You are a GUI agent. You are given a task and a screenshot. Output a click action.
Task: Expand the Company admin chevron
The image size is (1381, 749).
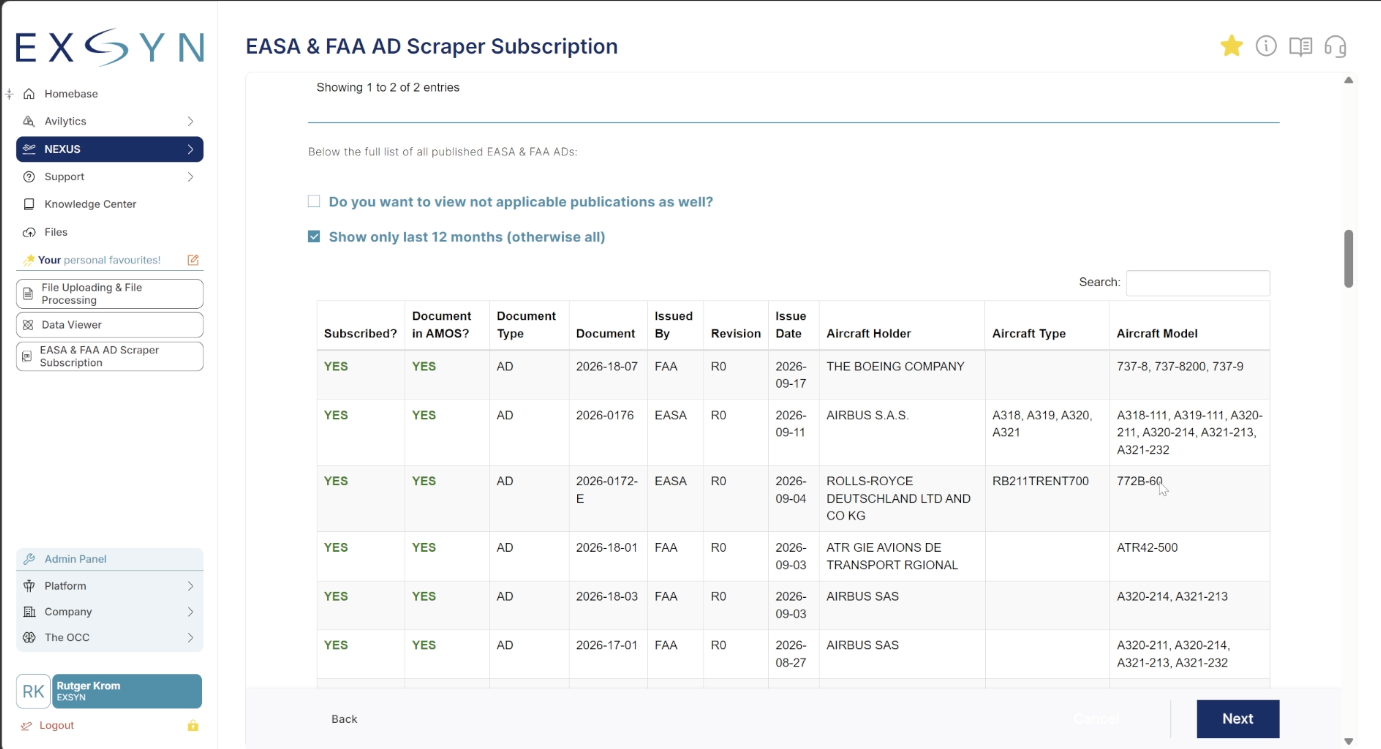[190, 612]
